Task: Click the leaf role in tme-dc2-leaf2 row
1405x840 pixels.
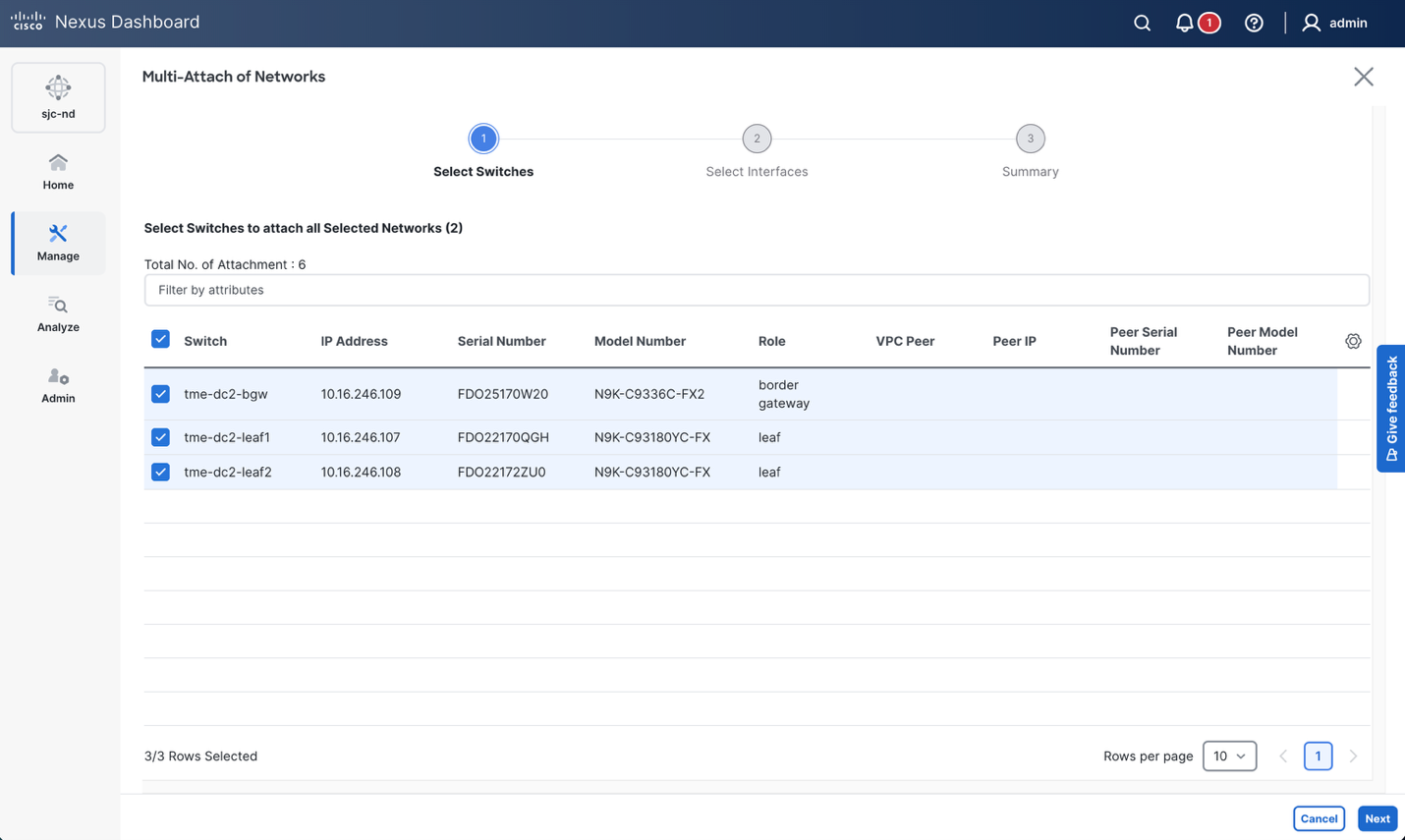Action: [x=769, y=472]
